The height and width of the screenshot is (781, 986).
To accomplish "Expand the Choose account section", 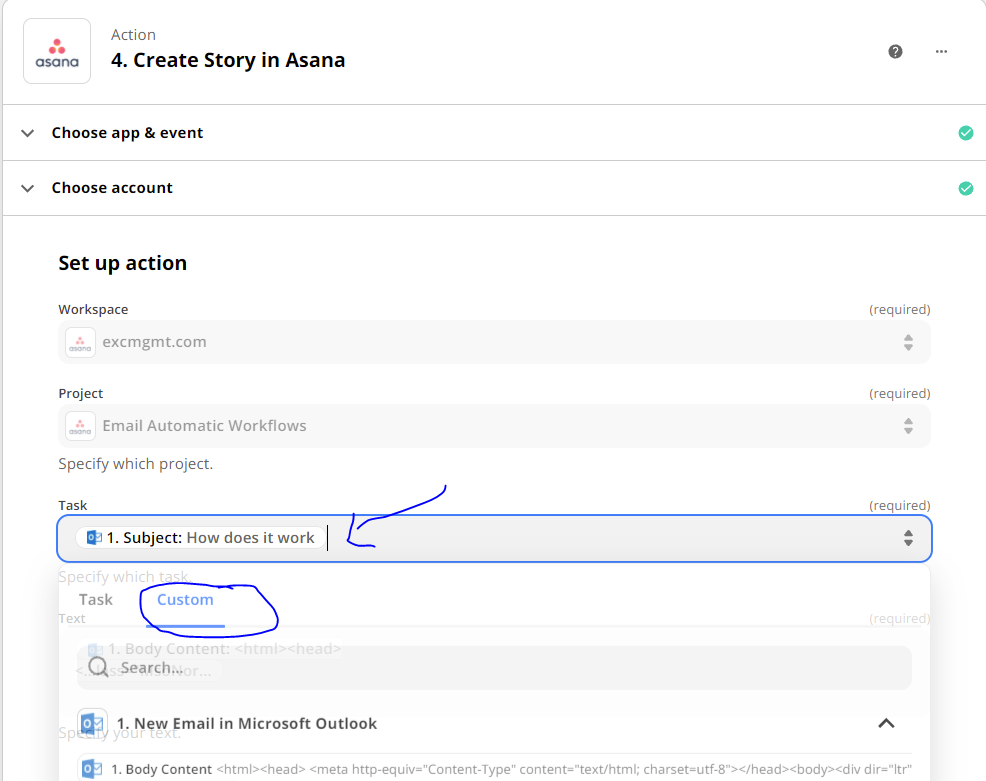I will point(27,188).
